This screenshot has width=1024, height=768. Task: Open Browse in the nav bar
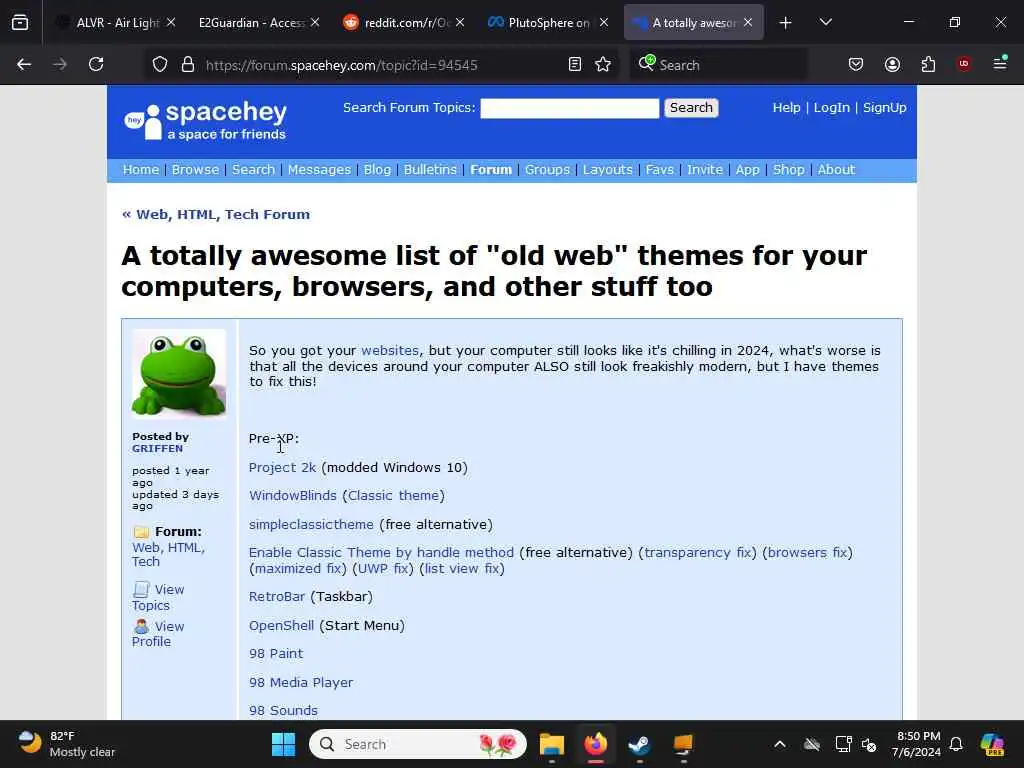coord(195,169)
